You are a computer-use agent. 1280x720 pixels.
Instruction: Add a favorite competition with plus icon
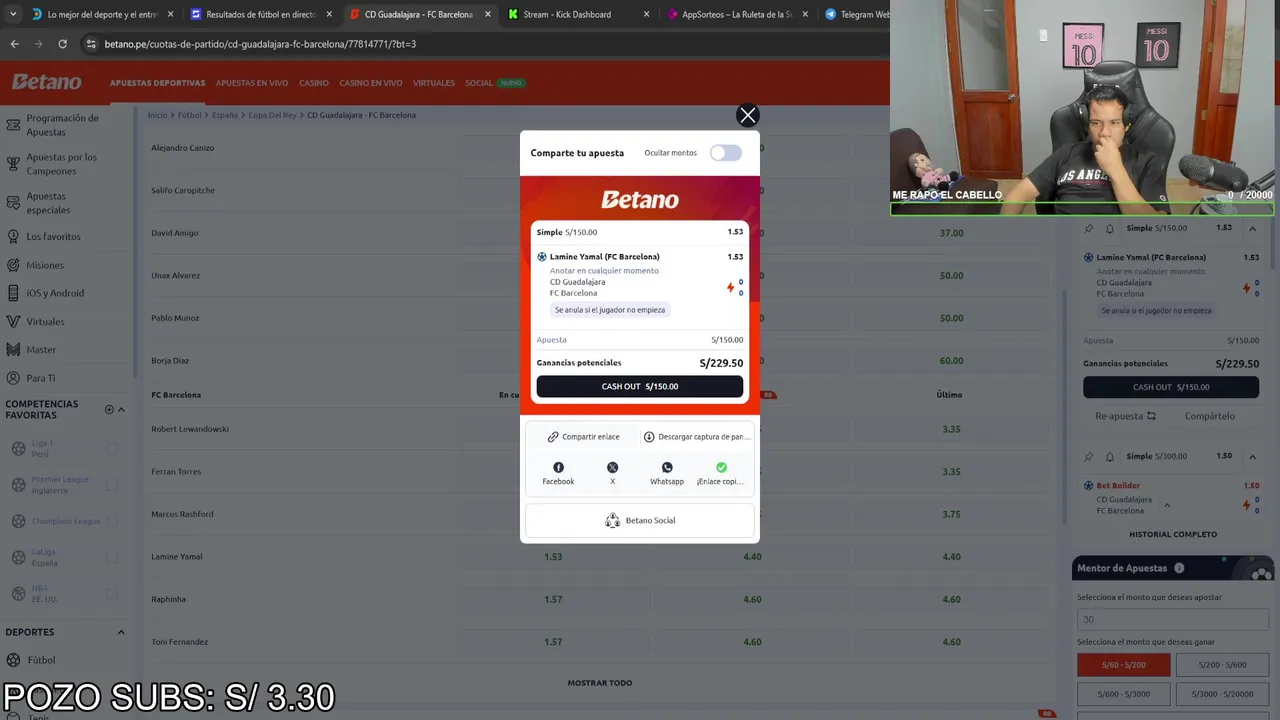[x=109, y=409]
